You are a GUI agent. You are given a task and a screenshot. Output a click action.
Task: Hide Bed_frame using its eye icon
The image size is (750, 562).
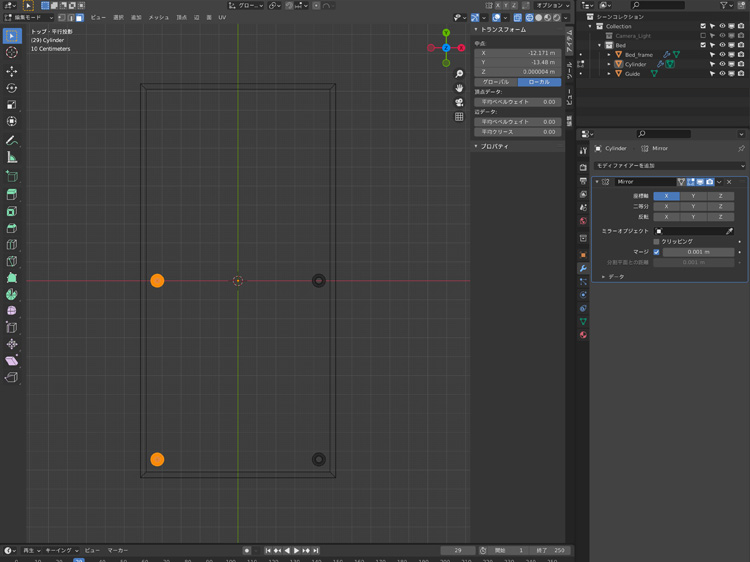[x=722, y=55]
